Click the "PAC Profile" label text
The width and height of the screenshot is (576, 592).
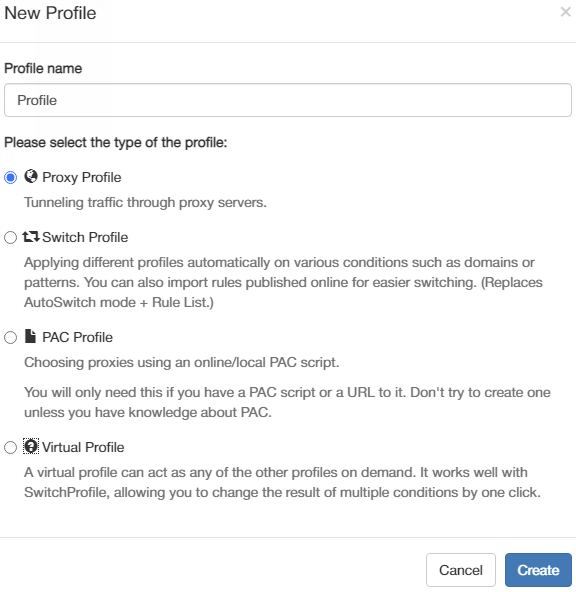[x=77, y=337]
